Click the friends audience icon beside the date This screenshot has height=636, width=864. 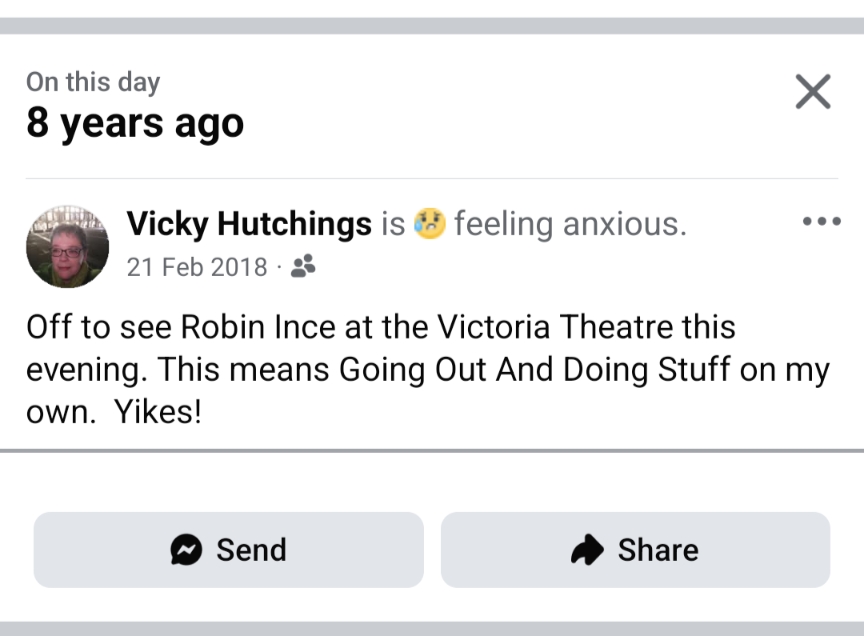coord(302,266)
